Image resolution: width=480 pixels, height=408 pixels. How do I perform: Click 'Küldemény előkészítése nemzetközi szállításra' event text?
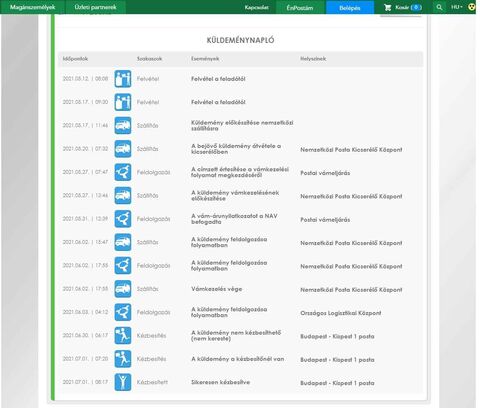tap(242, 126)
